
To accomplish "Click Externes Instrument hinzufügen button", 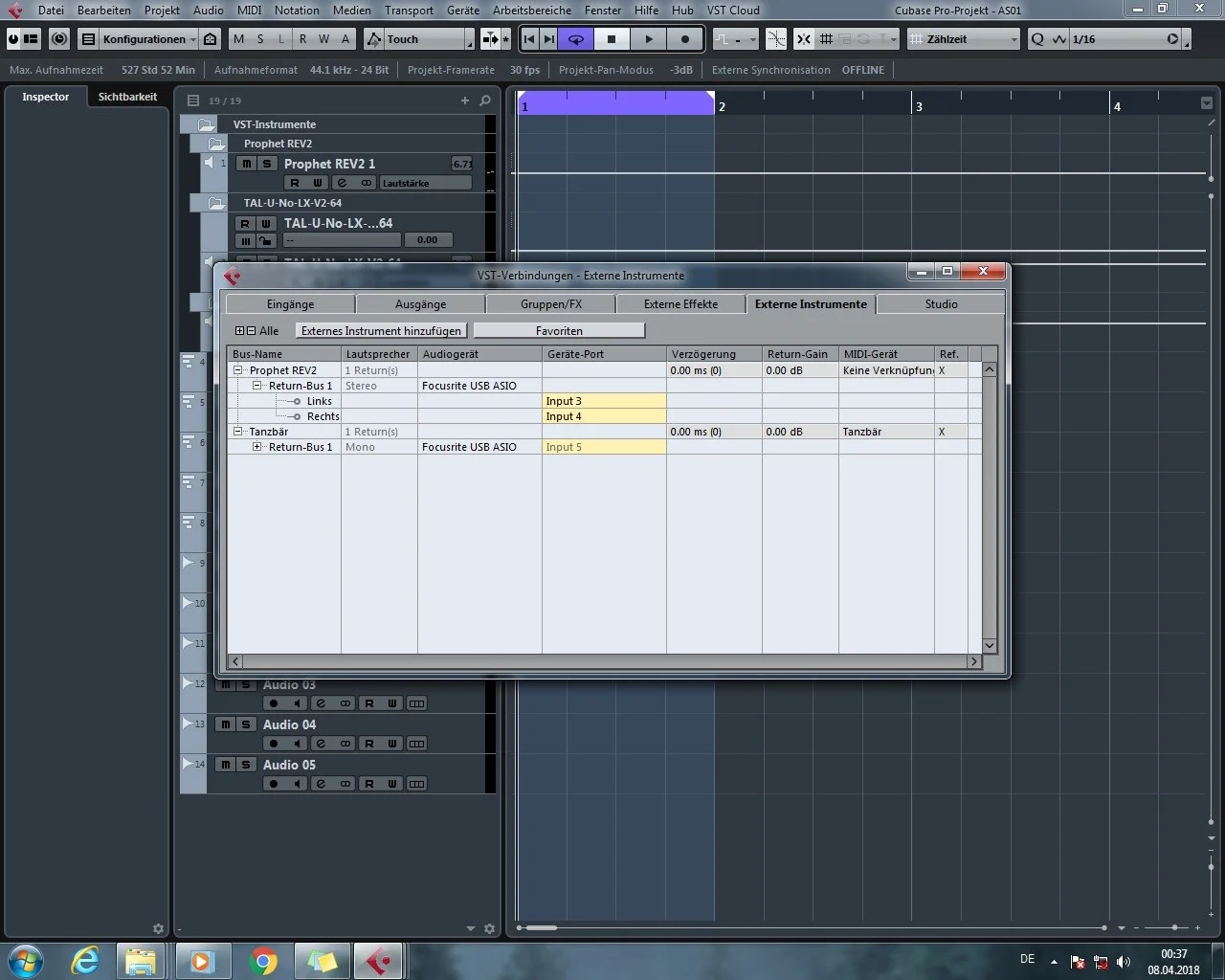I will (381, 331).
